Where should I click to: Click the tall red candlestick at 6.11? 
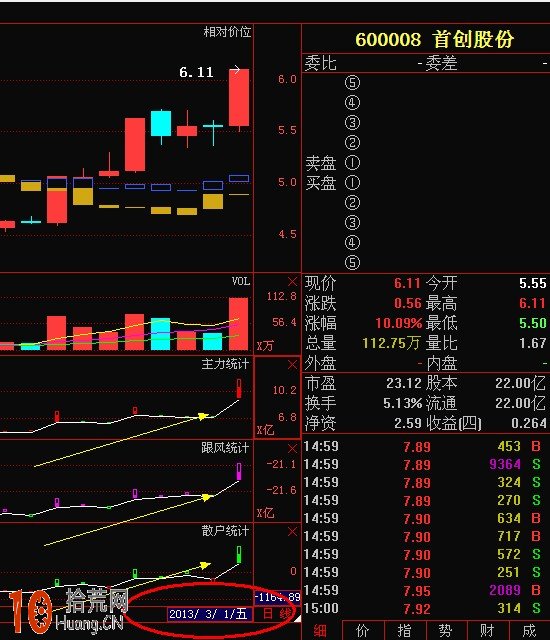point(239,98)
